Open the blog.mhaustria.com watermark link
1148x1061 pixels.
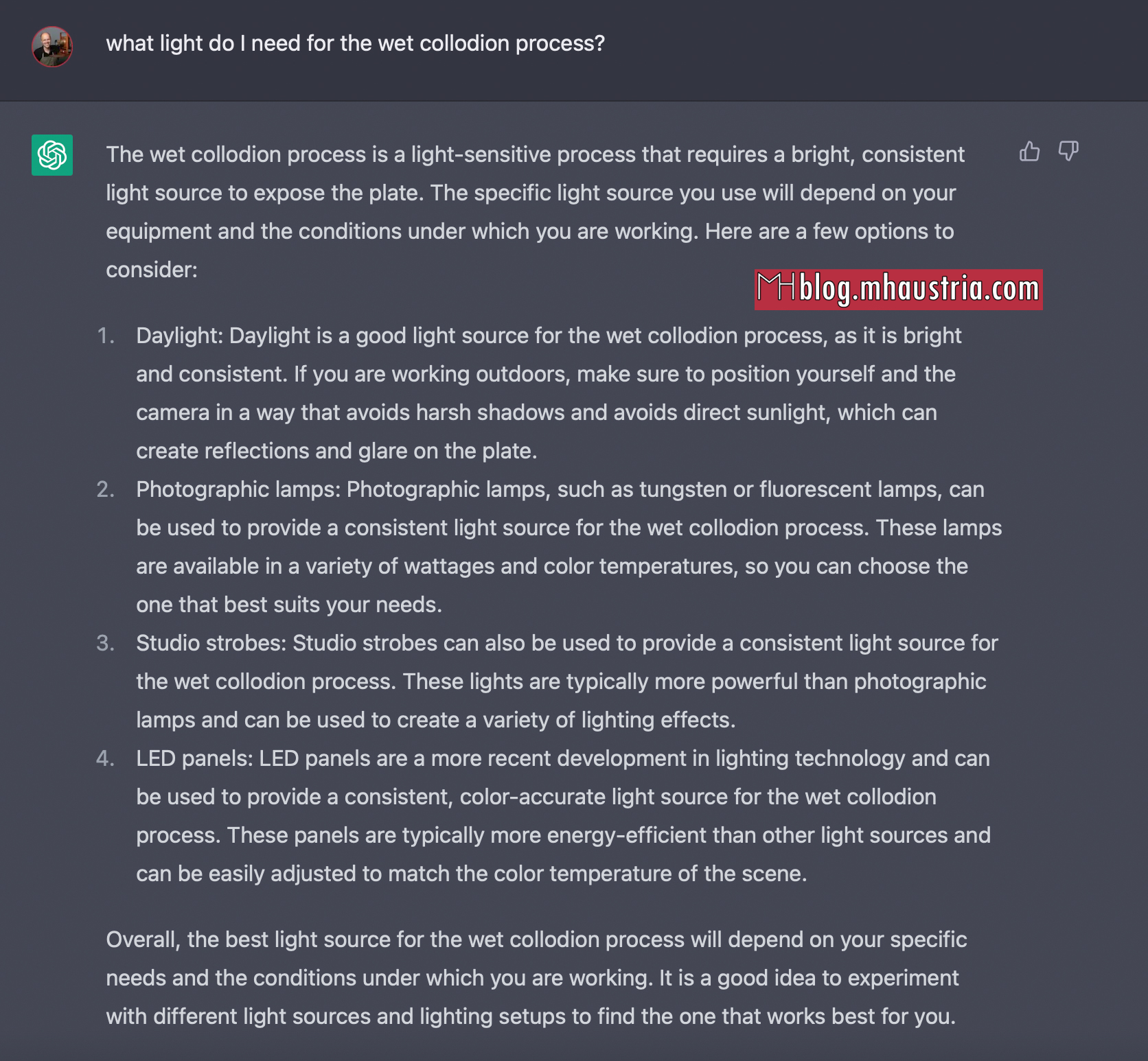(x=919, y=289)
